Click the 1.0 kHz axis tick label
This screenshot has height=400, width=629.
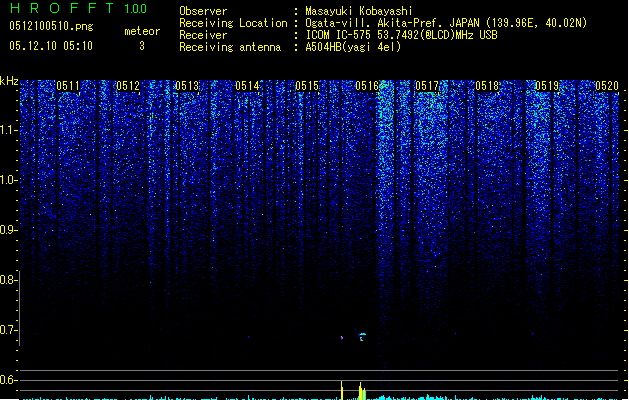(8, 180)
